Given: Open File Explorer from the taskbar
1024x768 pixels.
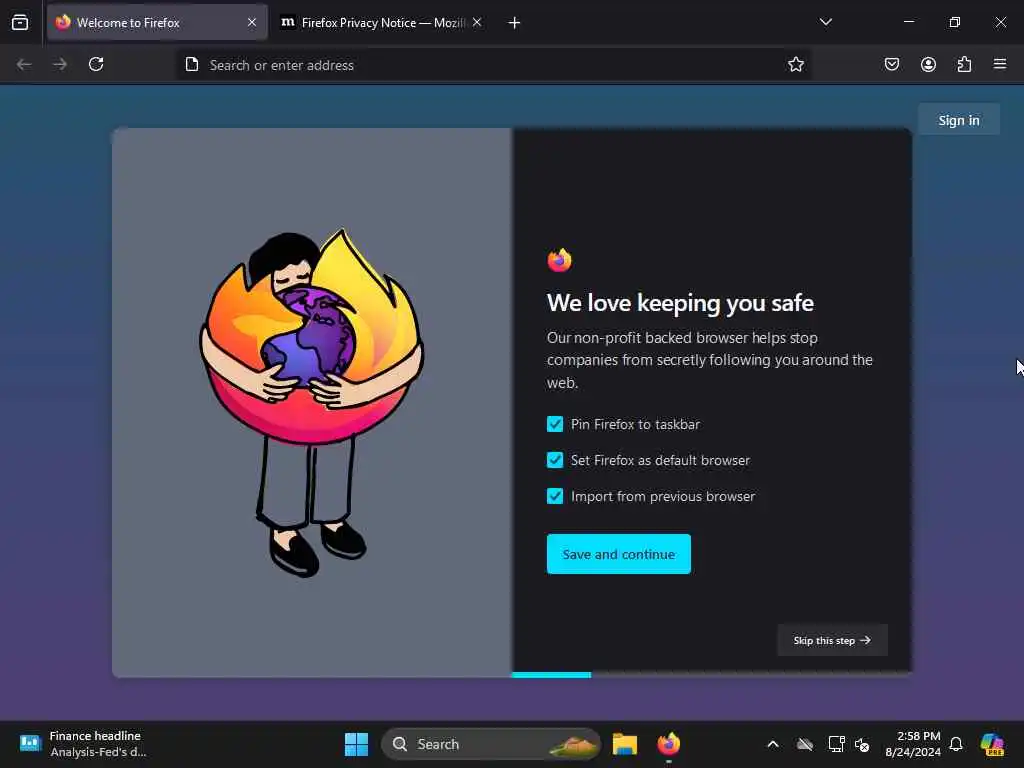Looking at the screenshot, I should click(x=624, y=744).
